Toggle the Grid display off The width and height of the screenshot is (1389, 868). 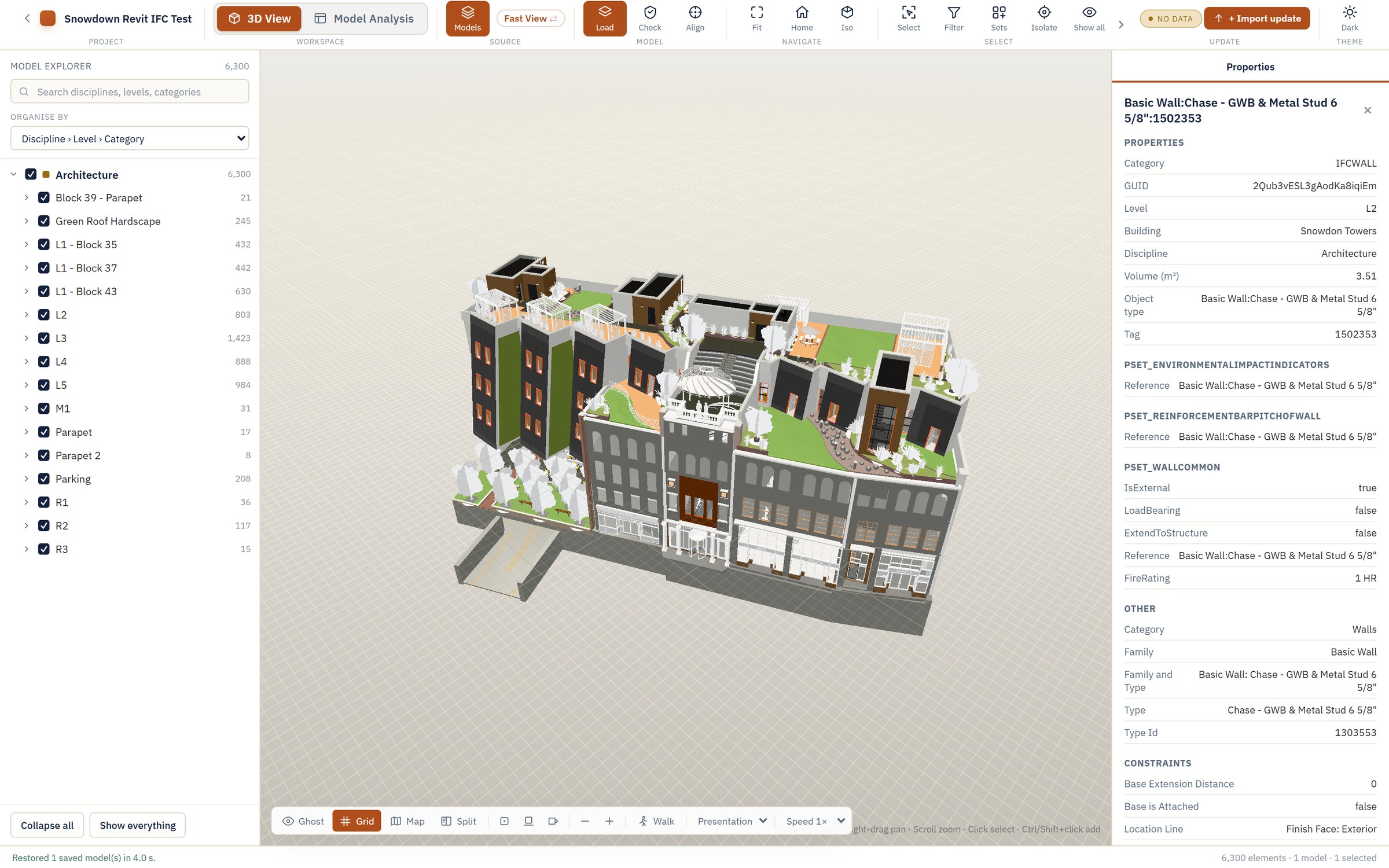click(x=357, y=821)
